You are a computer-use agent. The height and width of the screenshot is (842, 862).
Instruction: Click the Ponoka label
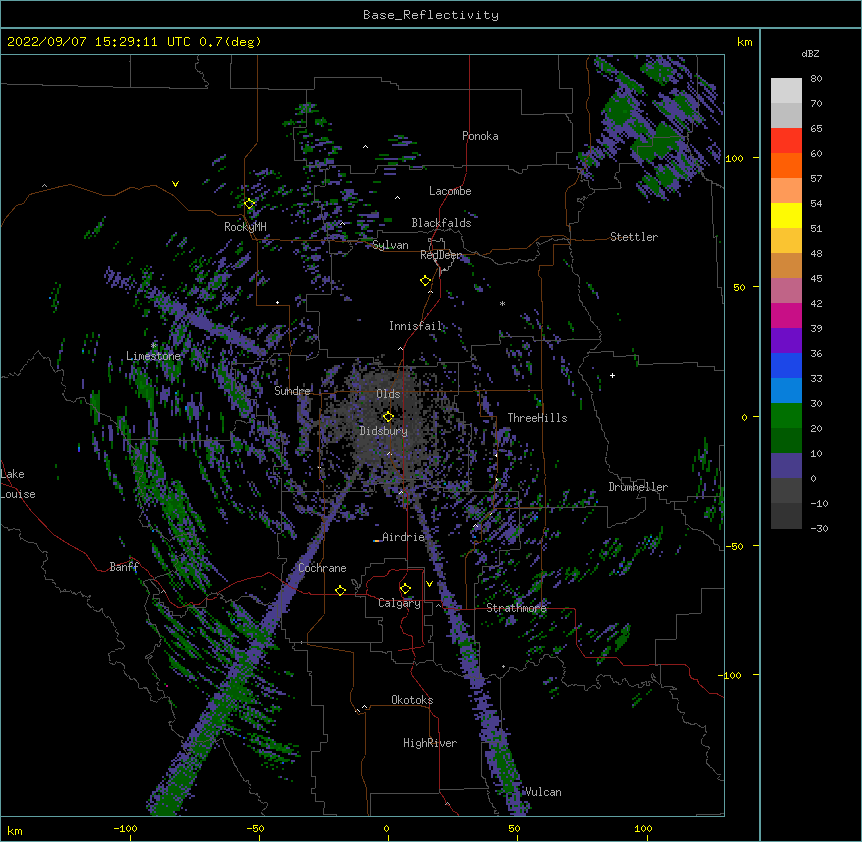(x=480, y=136)
